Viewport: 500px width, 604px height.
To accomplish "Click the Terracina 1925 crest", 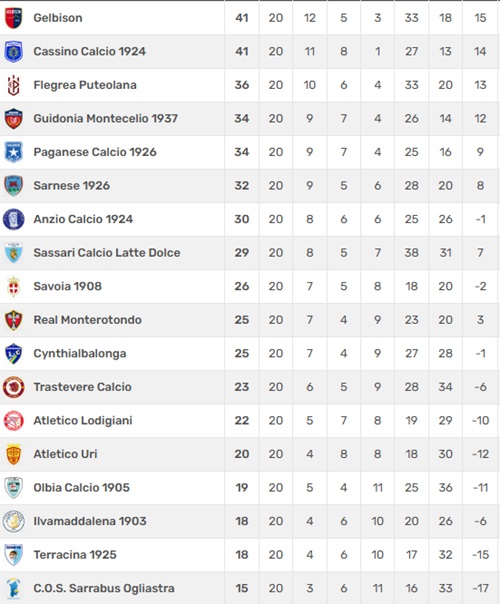I will tap(13, 555).
